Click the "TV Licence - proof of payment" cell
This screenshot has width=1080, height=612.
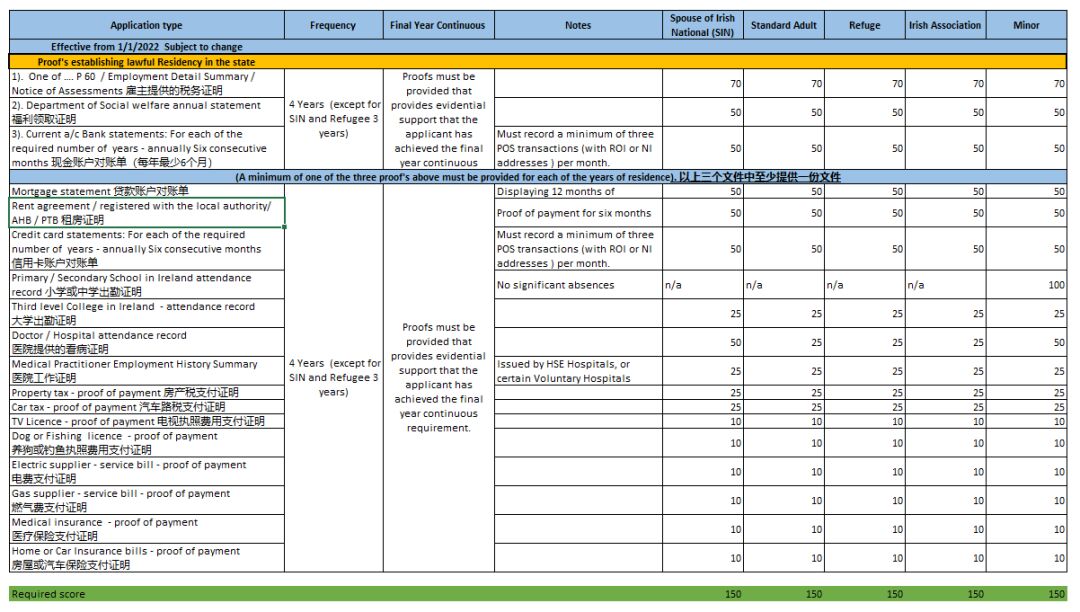click(x=146, y=422)
